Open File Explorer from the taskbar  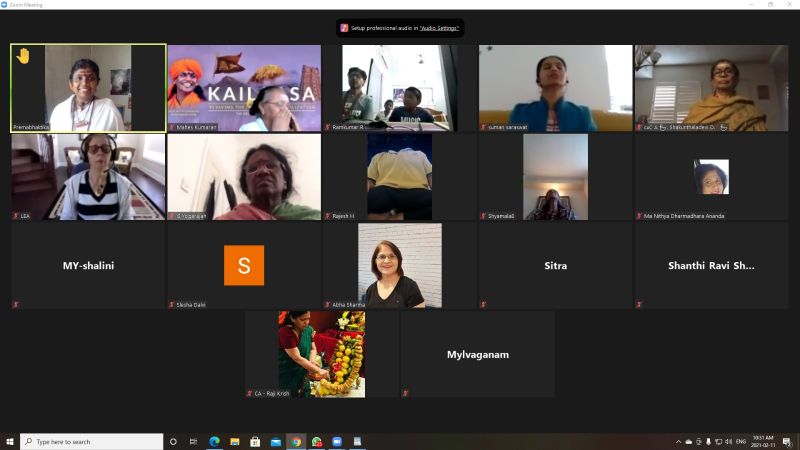234,441
